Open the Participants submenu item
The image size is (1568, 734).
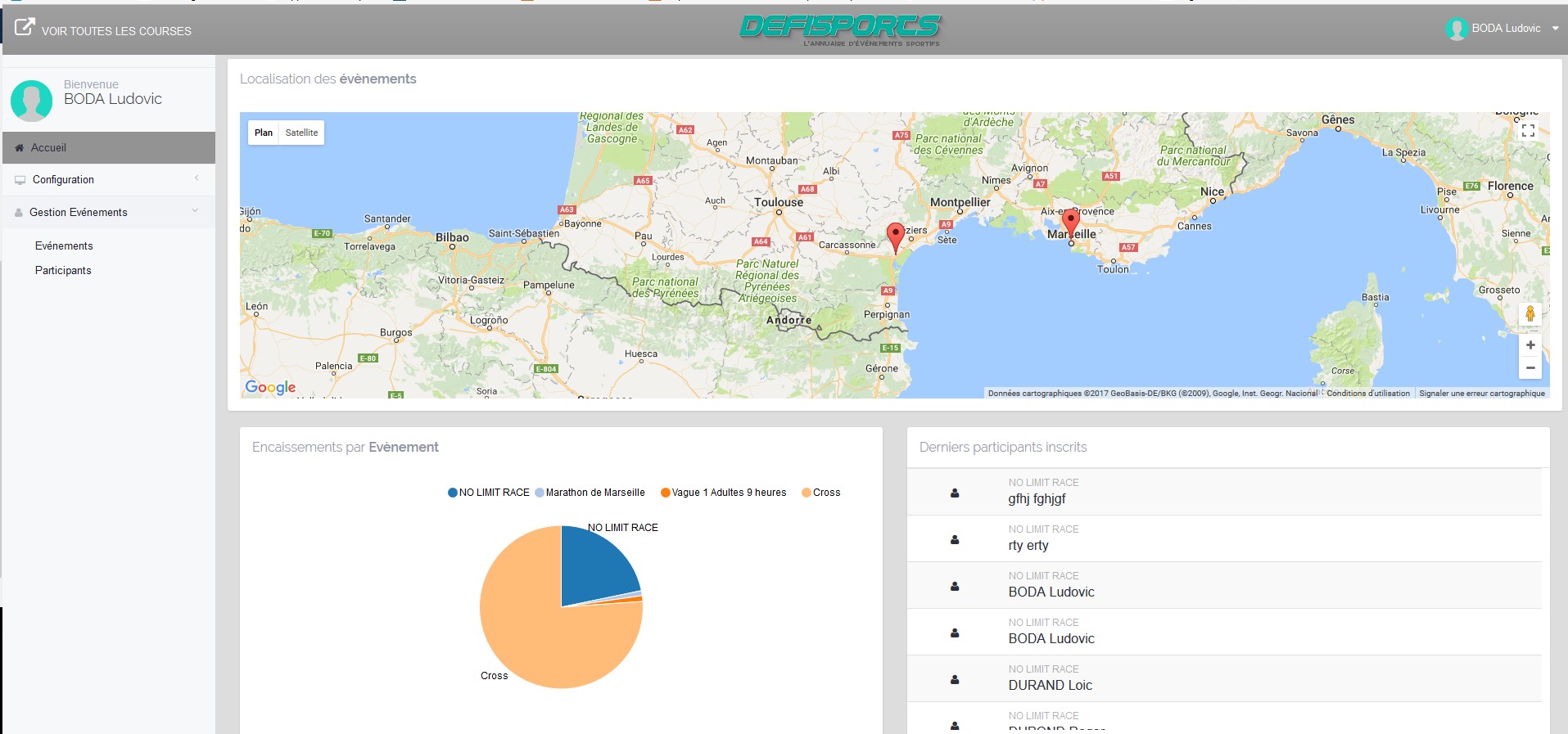[x=63, y=271]
